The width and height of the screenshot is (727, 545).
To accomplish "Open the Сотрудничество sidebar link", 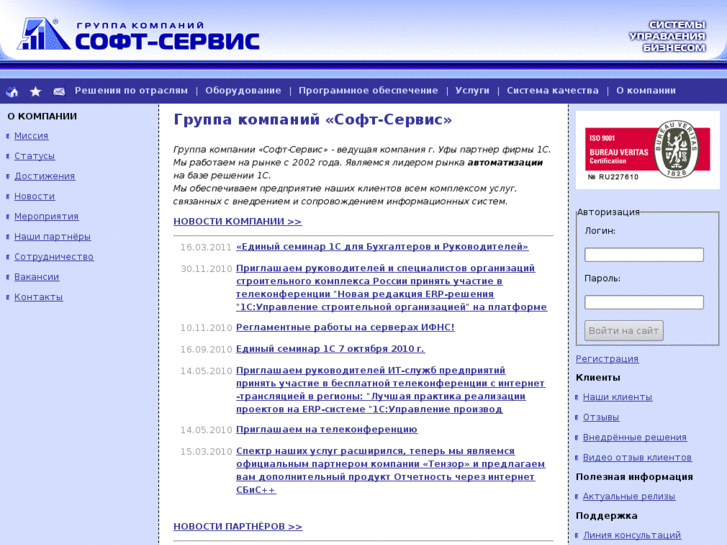I will coord(54,256).
